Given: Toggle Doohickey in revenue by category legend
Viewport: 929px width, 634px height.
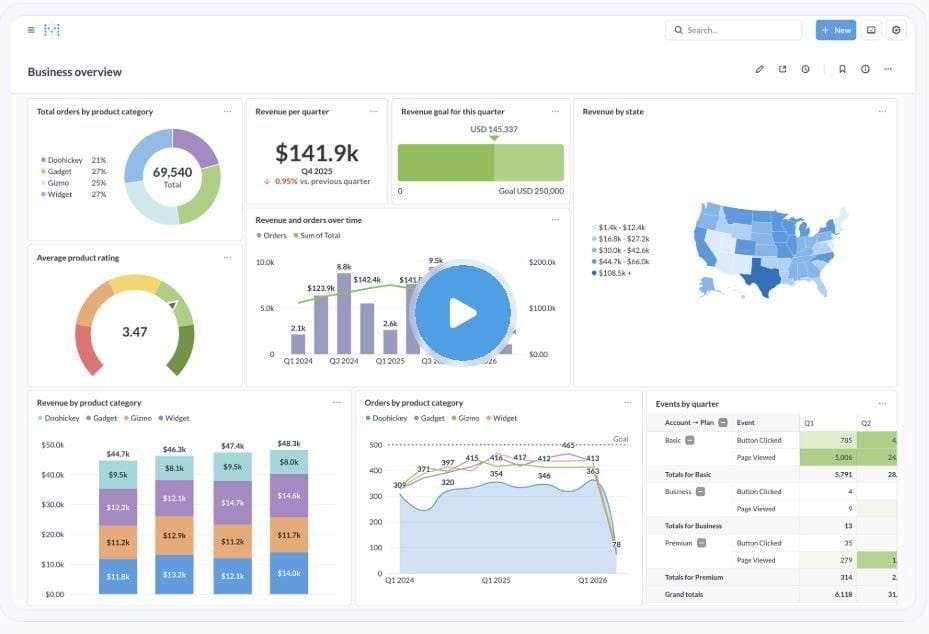Looking at the screenshot, I should (59, 418).
